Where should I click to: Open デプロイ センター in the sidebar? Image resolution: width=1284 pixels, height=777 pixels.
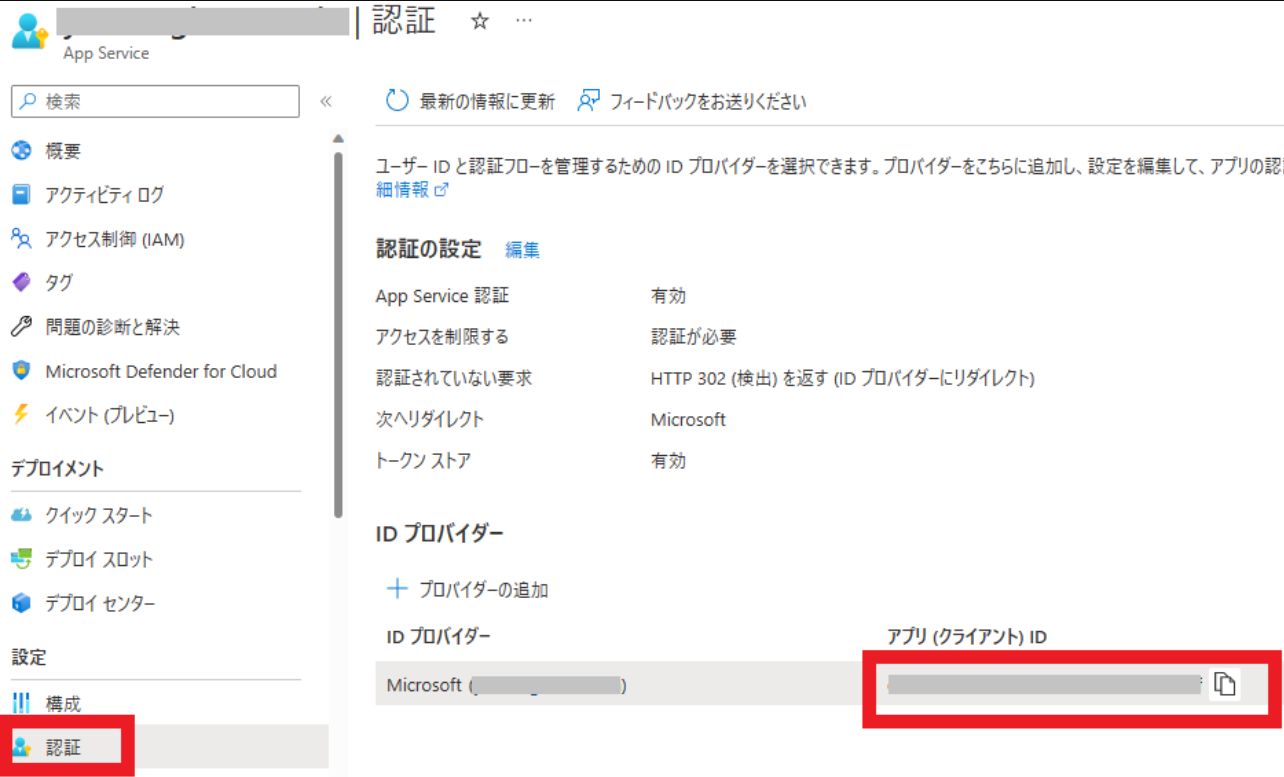click(x=100, y=603)
